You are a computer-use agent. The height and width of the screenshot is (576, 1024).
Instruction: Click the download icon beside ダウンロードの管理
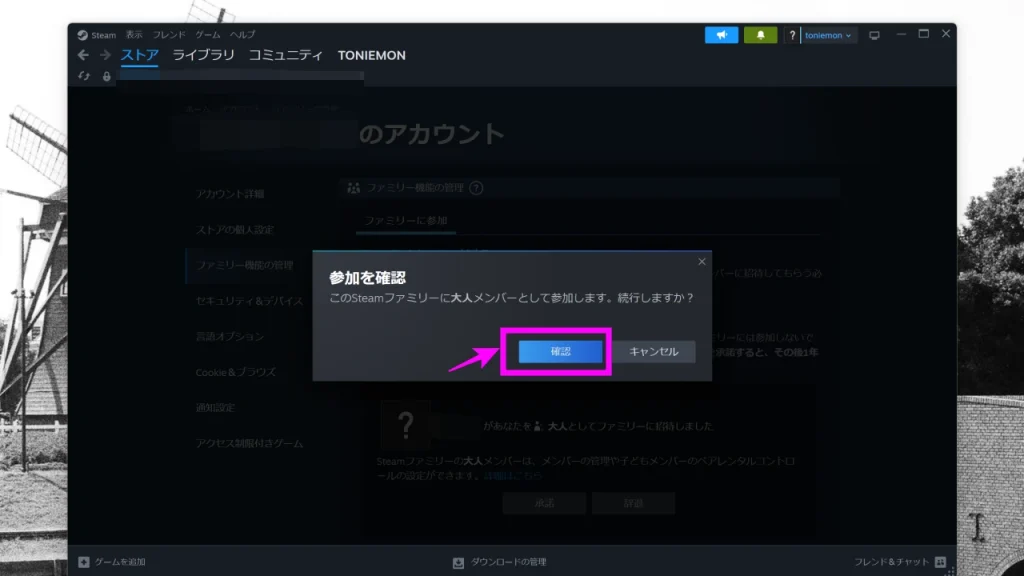tap(458, 562)
